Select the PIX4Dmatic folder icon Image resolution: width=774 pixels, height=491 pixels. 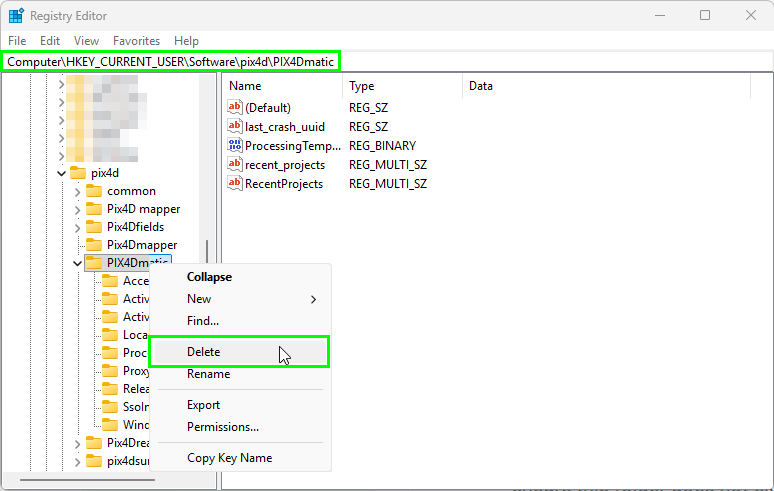(94, 263)
